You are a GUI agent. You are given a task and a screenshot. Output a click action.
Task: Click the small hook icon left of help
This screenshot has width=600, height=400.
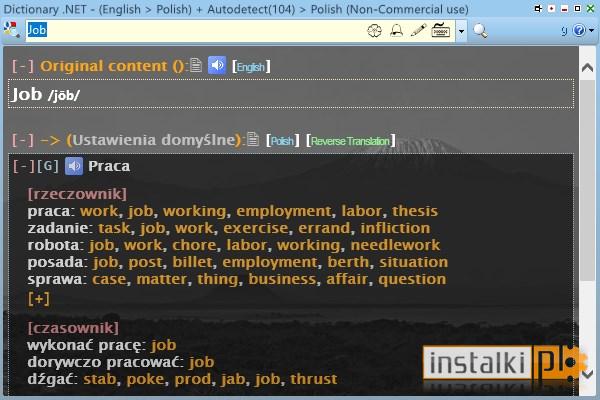coord(564,31)
